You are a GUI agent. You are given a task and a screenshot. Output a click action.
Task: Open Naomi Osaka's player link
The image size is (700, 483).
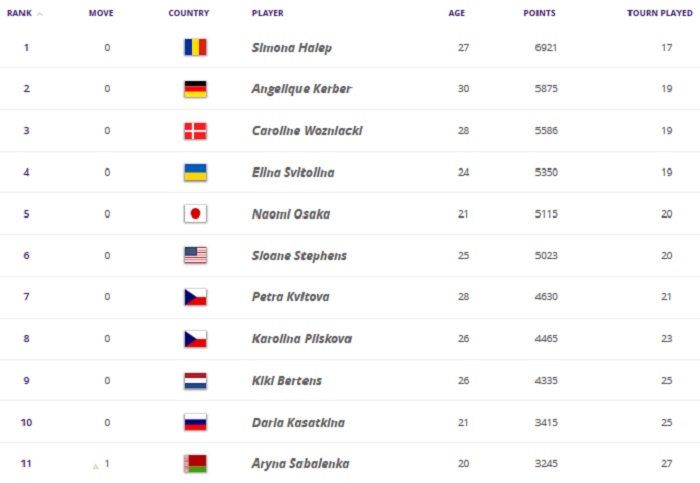pos(291,214)
